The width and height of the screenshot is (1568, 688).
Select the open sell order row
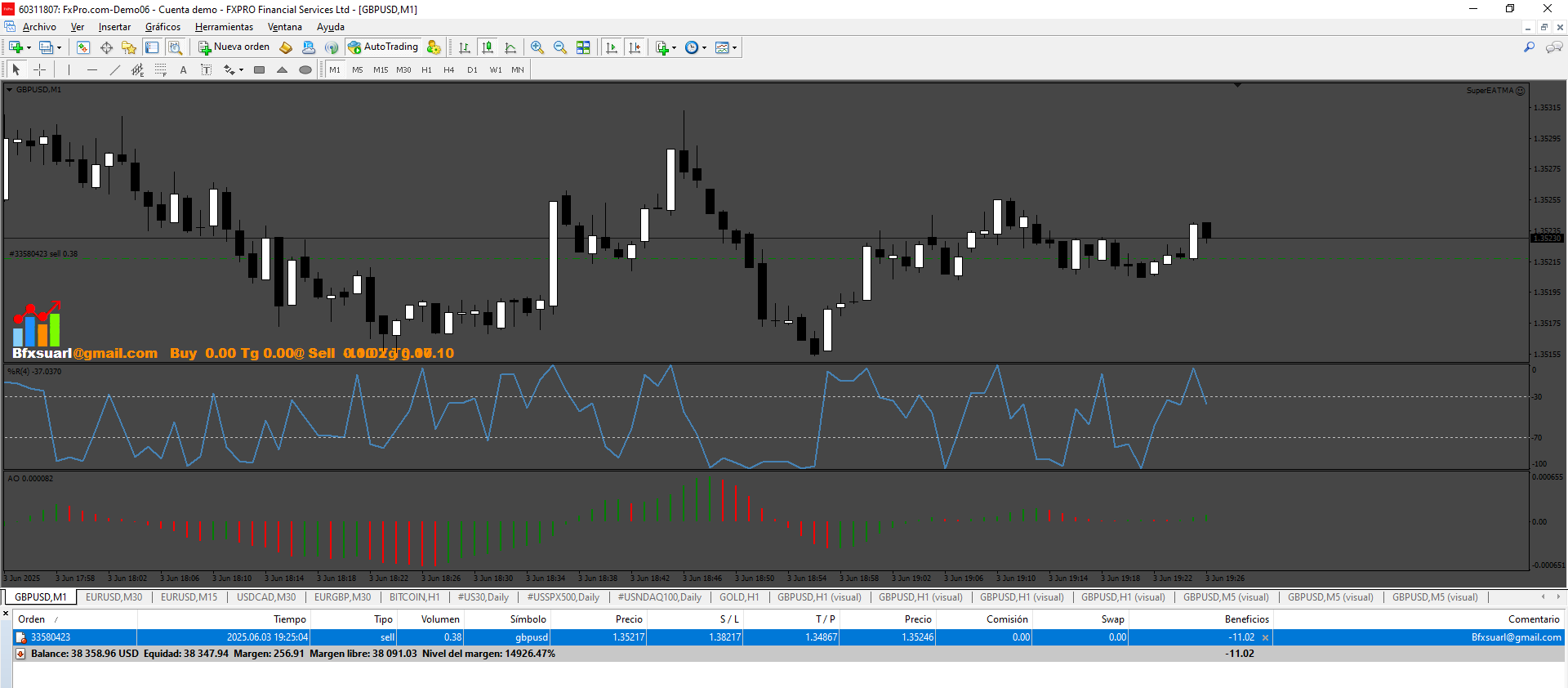(x=788, y=637)
